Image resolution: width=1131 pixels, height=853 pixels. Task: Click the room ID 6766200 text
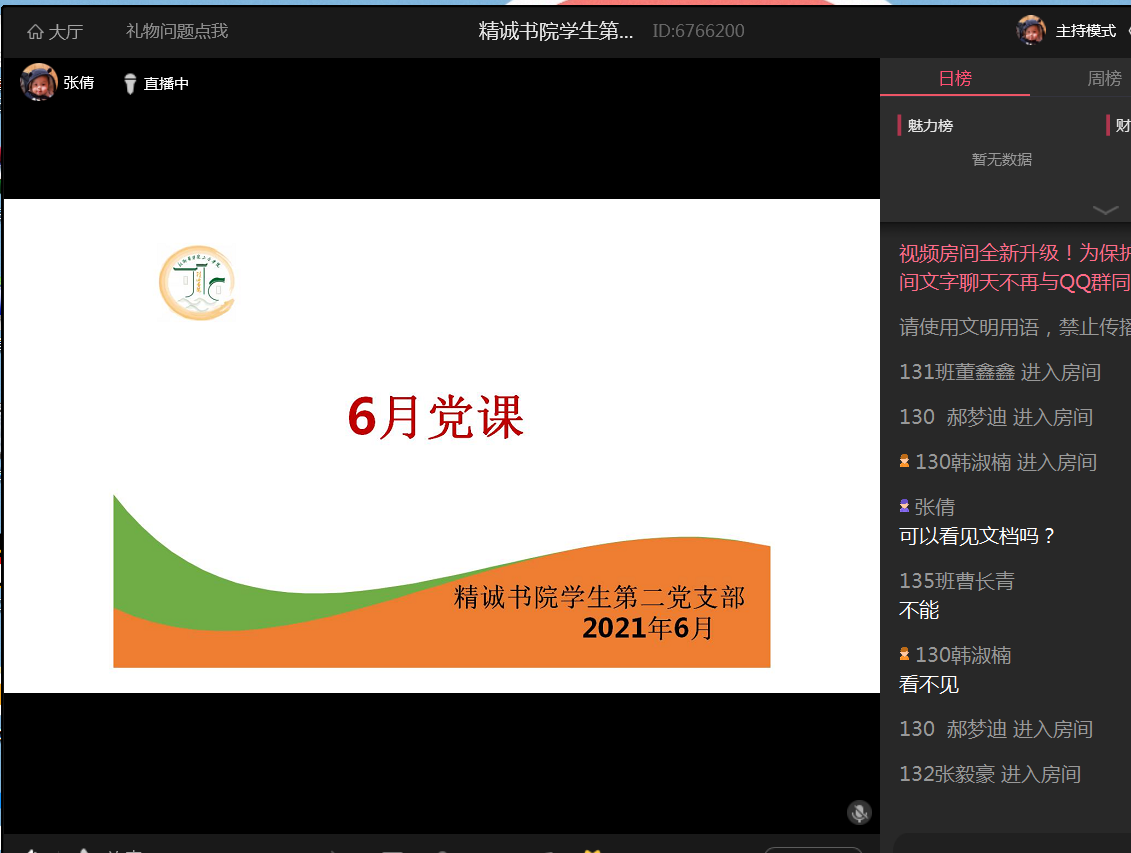tap(698, 31)
